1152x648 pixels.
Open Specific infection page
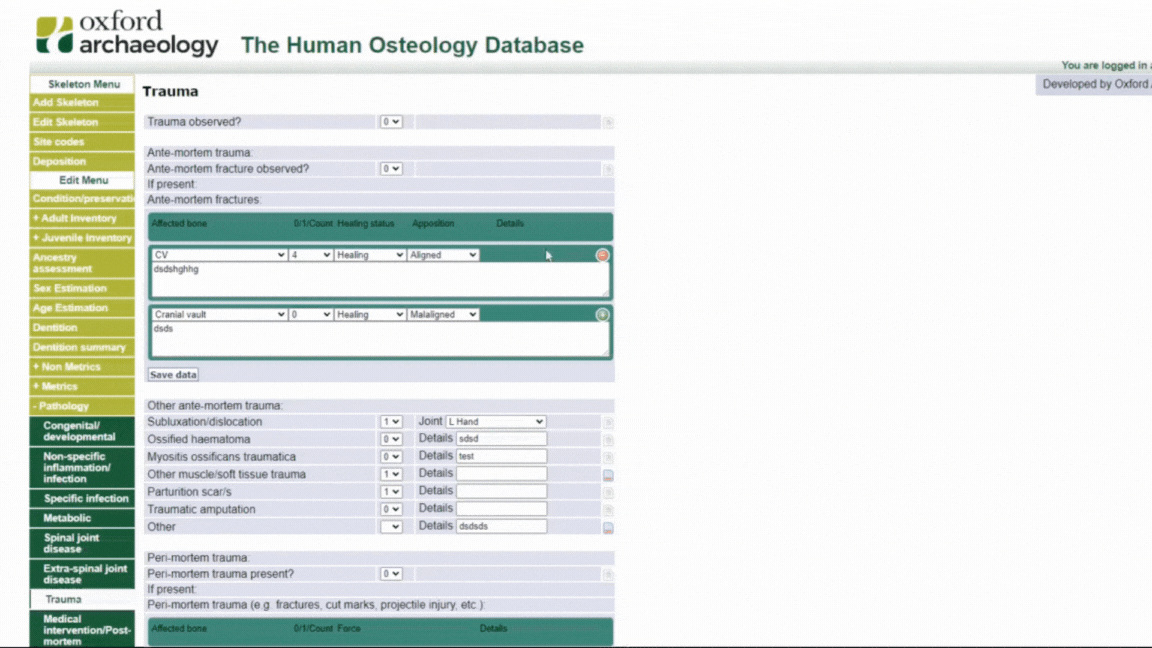pyautogui.click(x=82, y=498)
